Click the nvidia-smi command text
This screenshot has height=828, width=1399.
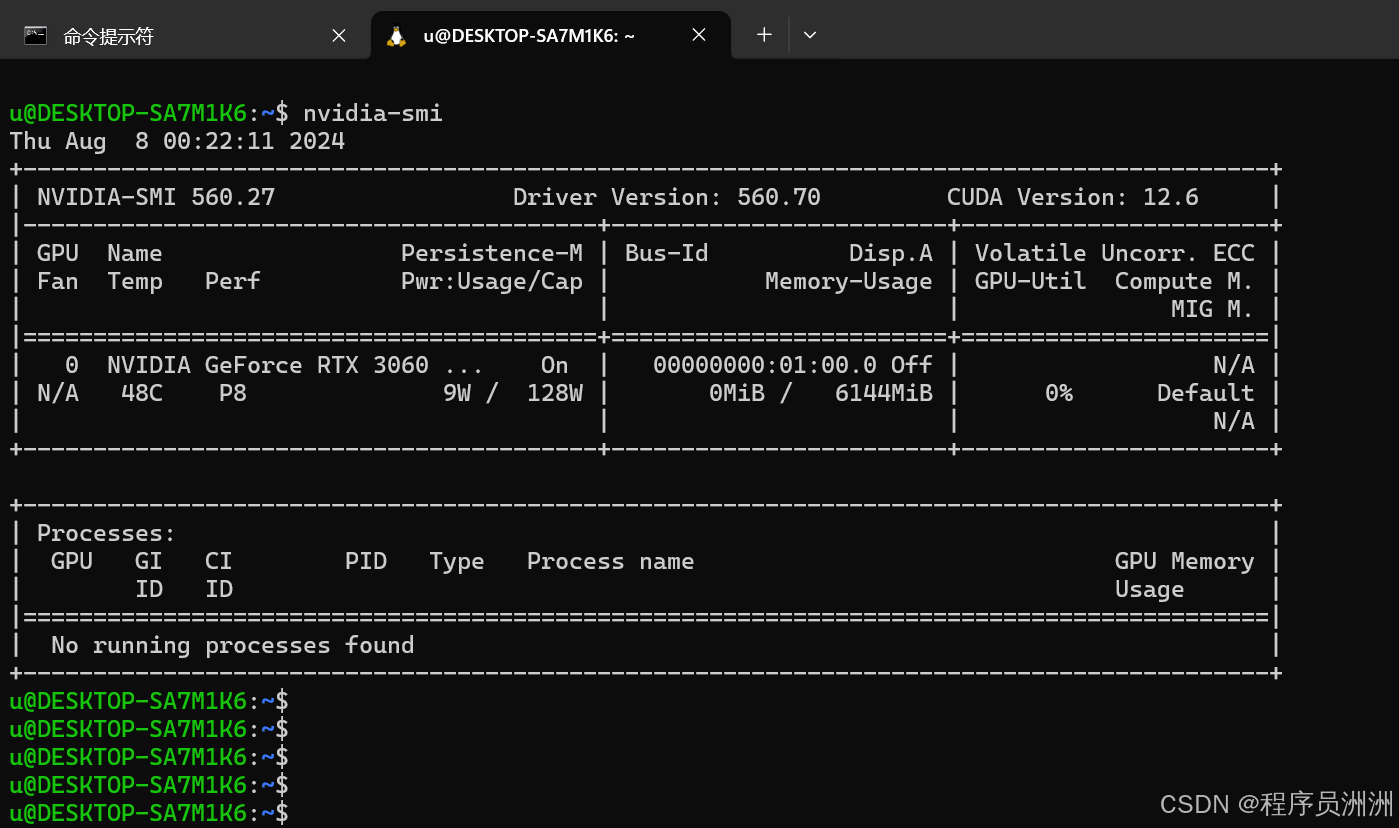tap(372, 112)
